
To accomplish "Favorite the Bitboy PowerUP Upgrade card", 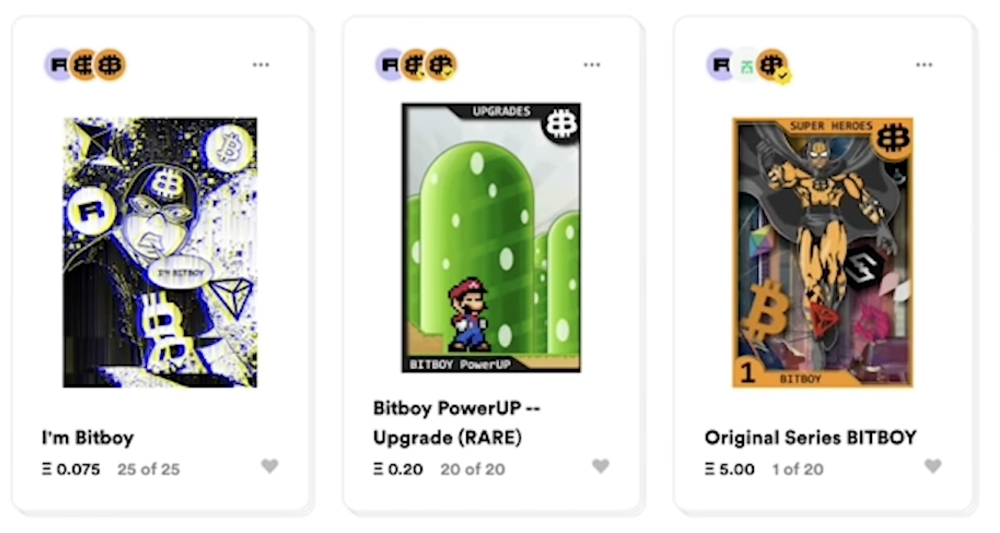I will 600,466.
